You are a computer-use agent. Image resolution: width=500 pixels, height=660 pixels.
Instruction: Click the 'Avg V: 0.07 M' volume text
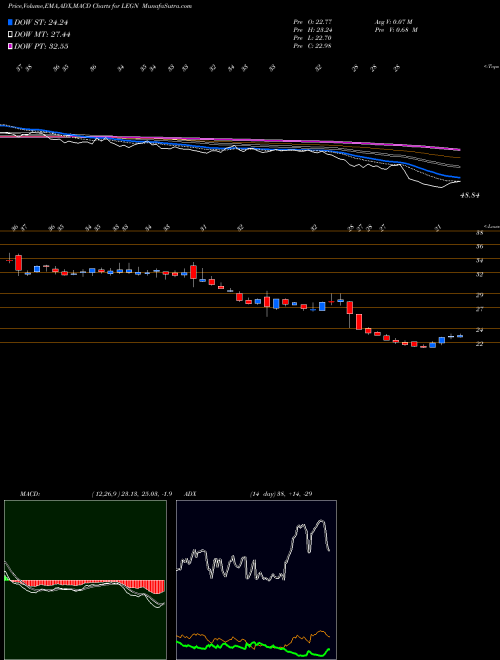[394, 21]
